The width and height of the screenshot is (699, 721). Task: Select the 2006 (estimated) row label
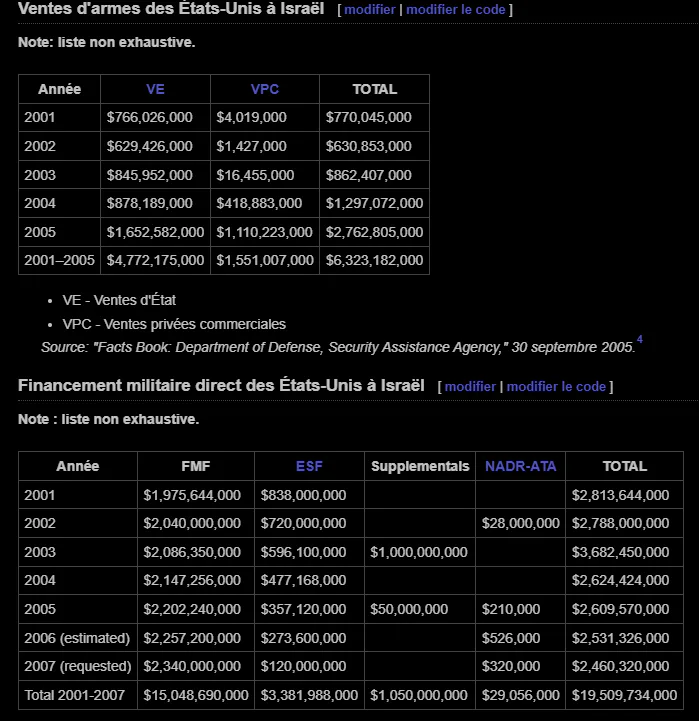click(x=77, y=638)
